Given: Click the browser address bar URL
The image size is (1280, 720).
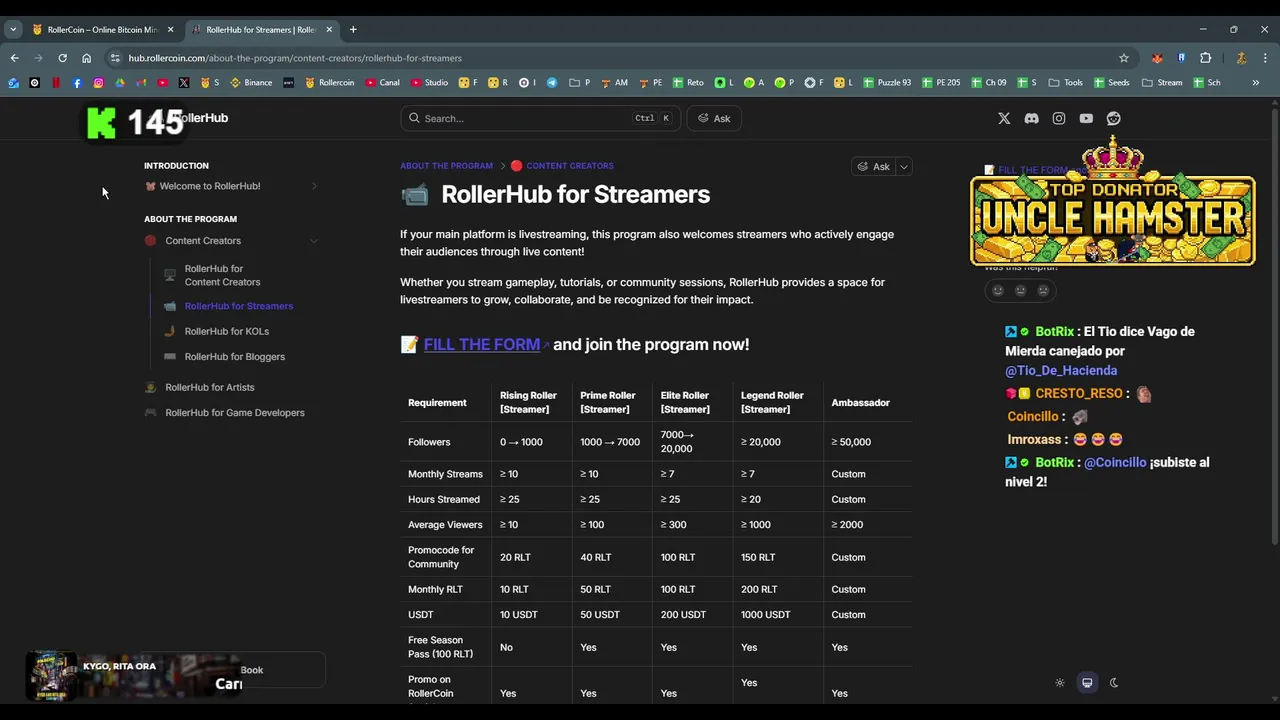Looking at the screenshot, I should click(x=295, y=58).
